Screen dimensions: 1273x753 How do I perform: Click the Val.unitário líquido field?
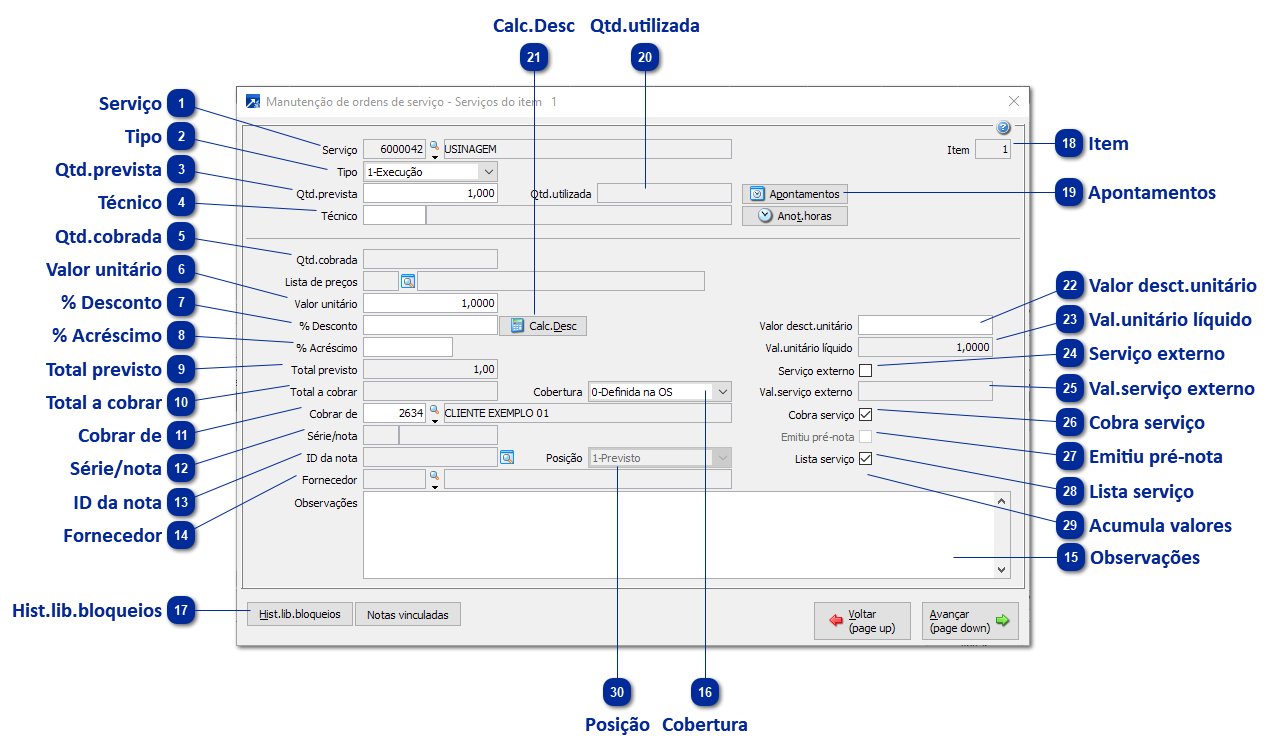point(925,347)
